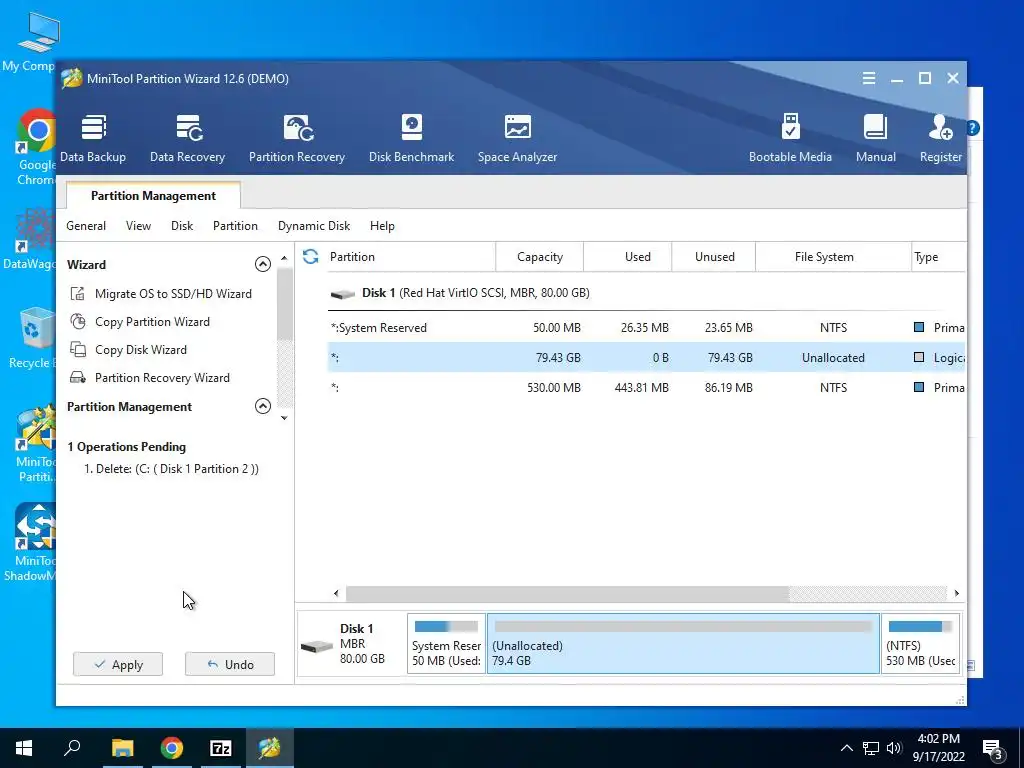Open the Help menu
This screenshot has width=1024, height=768.
click(382, 226)
